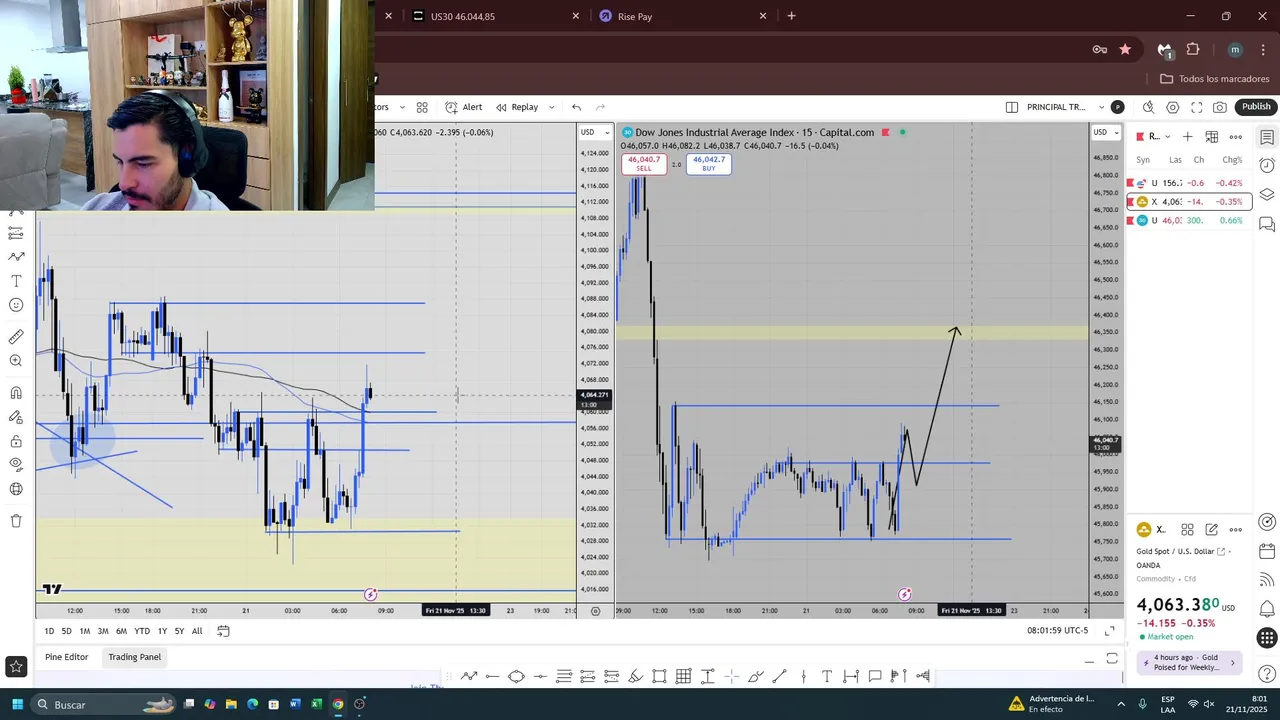Viewport: 1280px width, 720px height.
Task: Start bar Replay mode
Action: 517,107
